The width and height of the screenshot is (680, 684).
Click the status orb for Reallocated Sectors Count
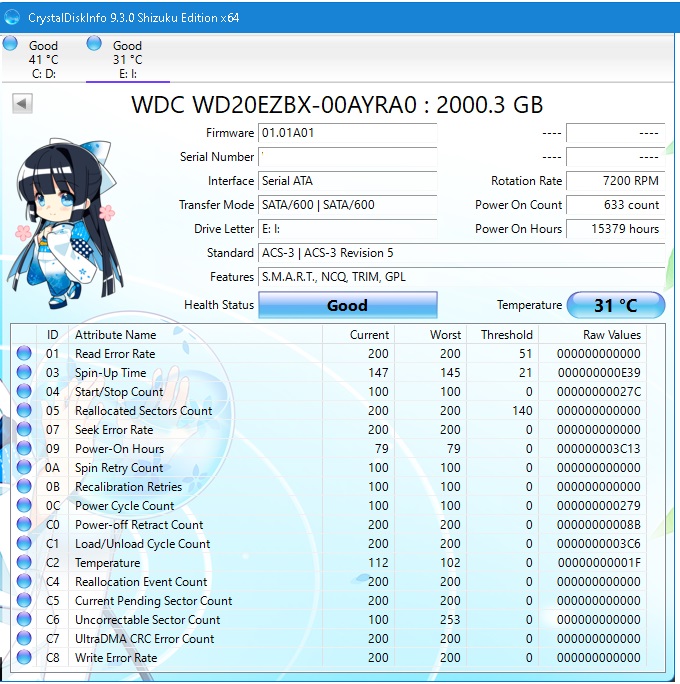[x=24, y=410]
